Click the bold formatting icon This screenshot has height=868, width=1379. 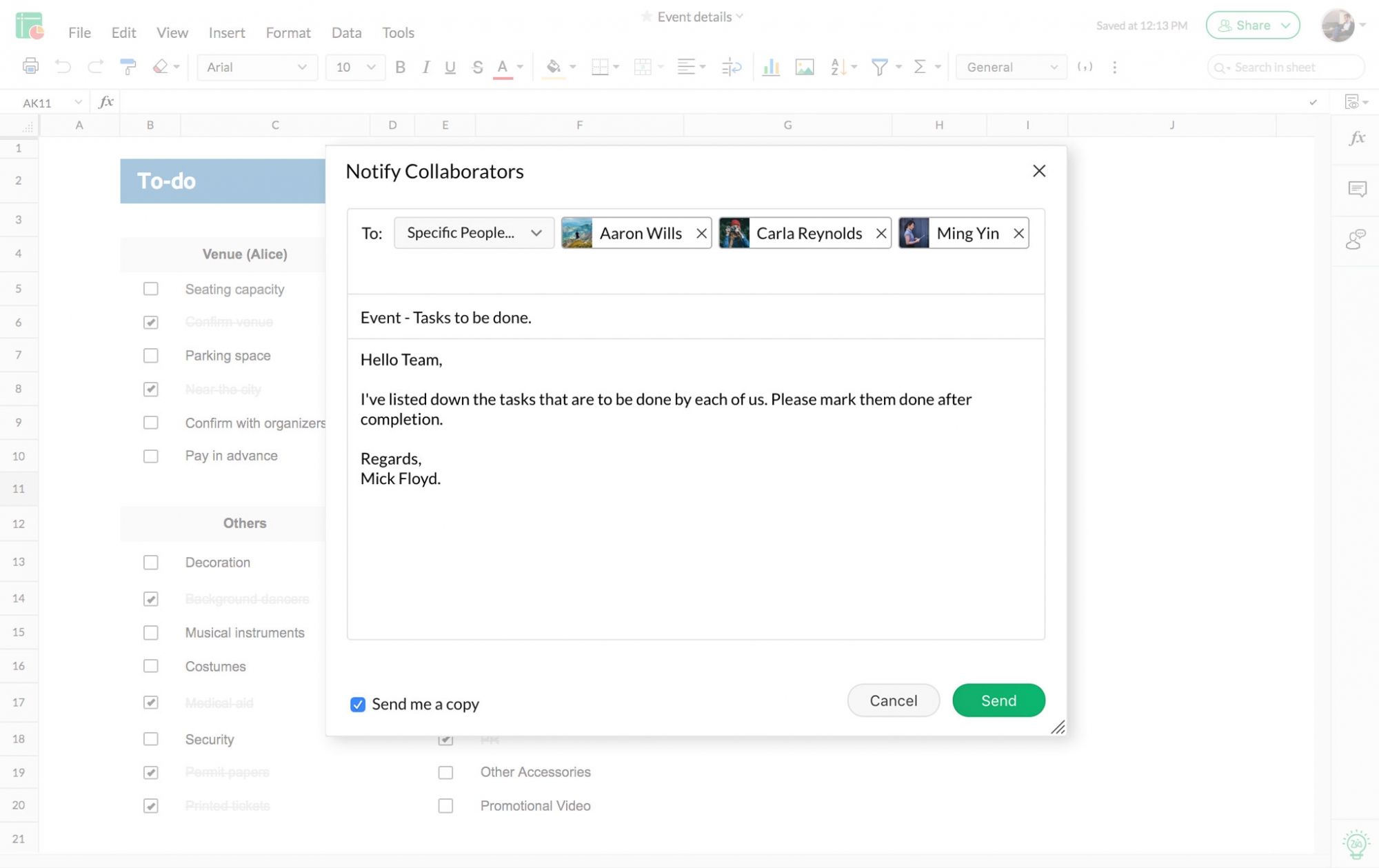(400, 67)
